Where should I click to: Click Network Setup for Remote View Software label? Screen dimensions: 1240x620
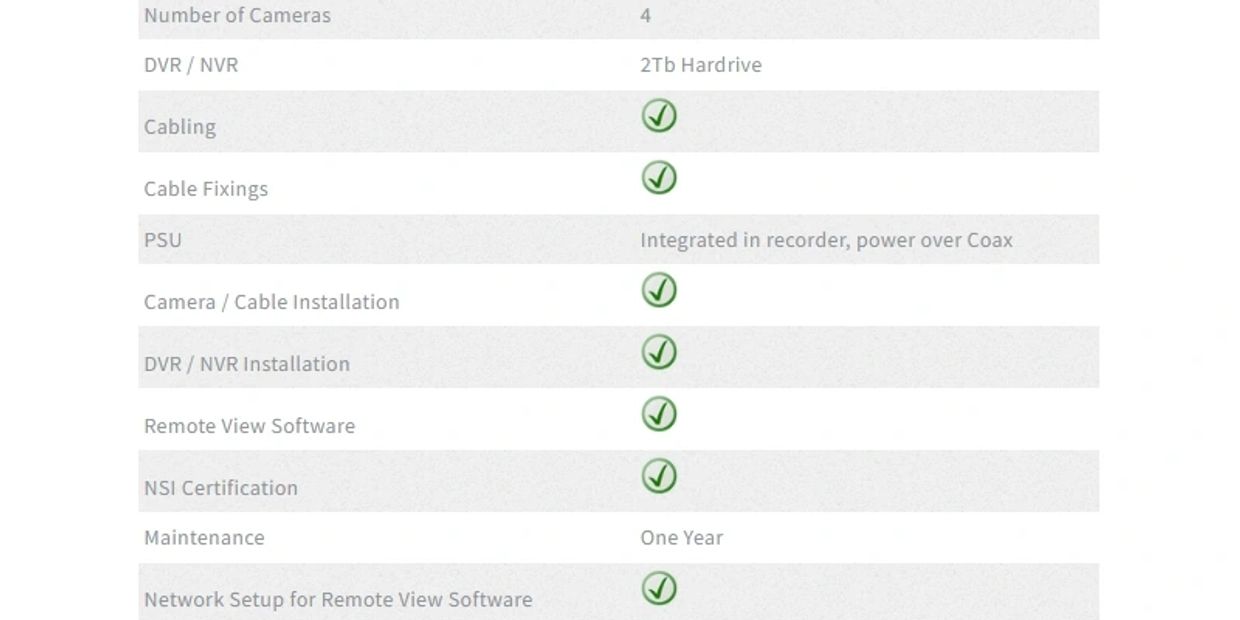[x=338, y=600]
